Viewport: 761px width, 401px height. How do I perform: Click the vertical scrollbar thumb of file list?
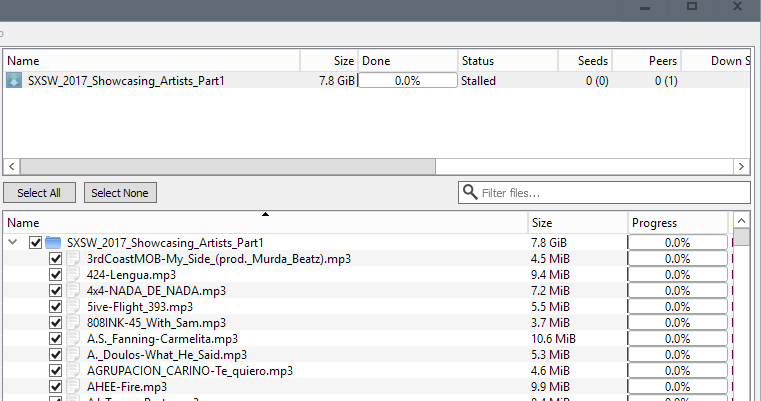[741, 237]
